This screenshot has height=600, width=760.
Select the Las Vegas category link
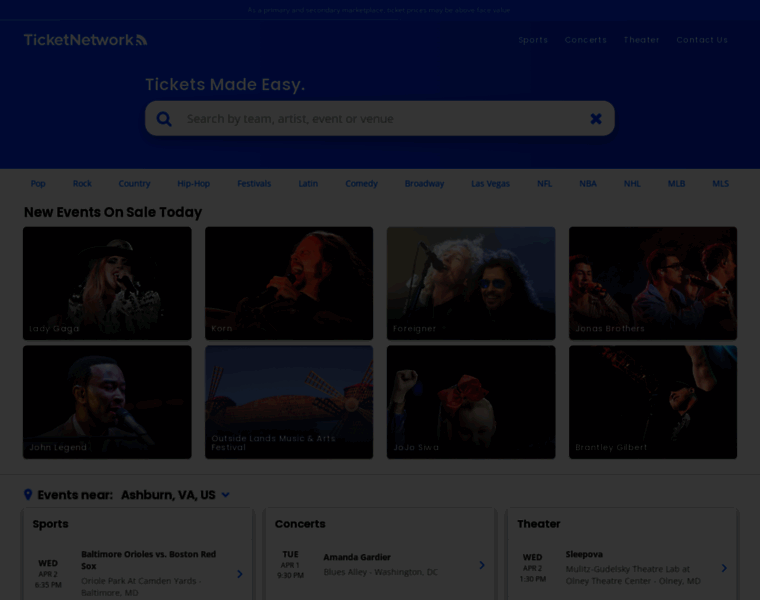tap(490, 184)
